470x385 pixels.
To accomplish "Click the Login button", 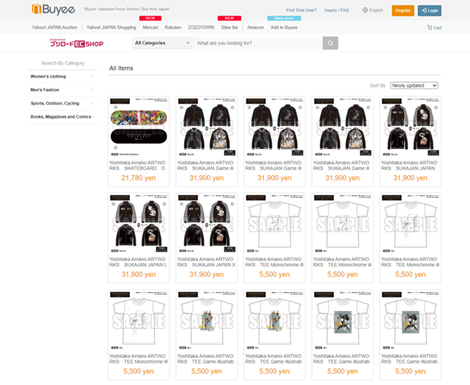I will point(430,10).
